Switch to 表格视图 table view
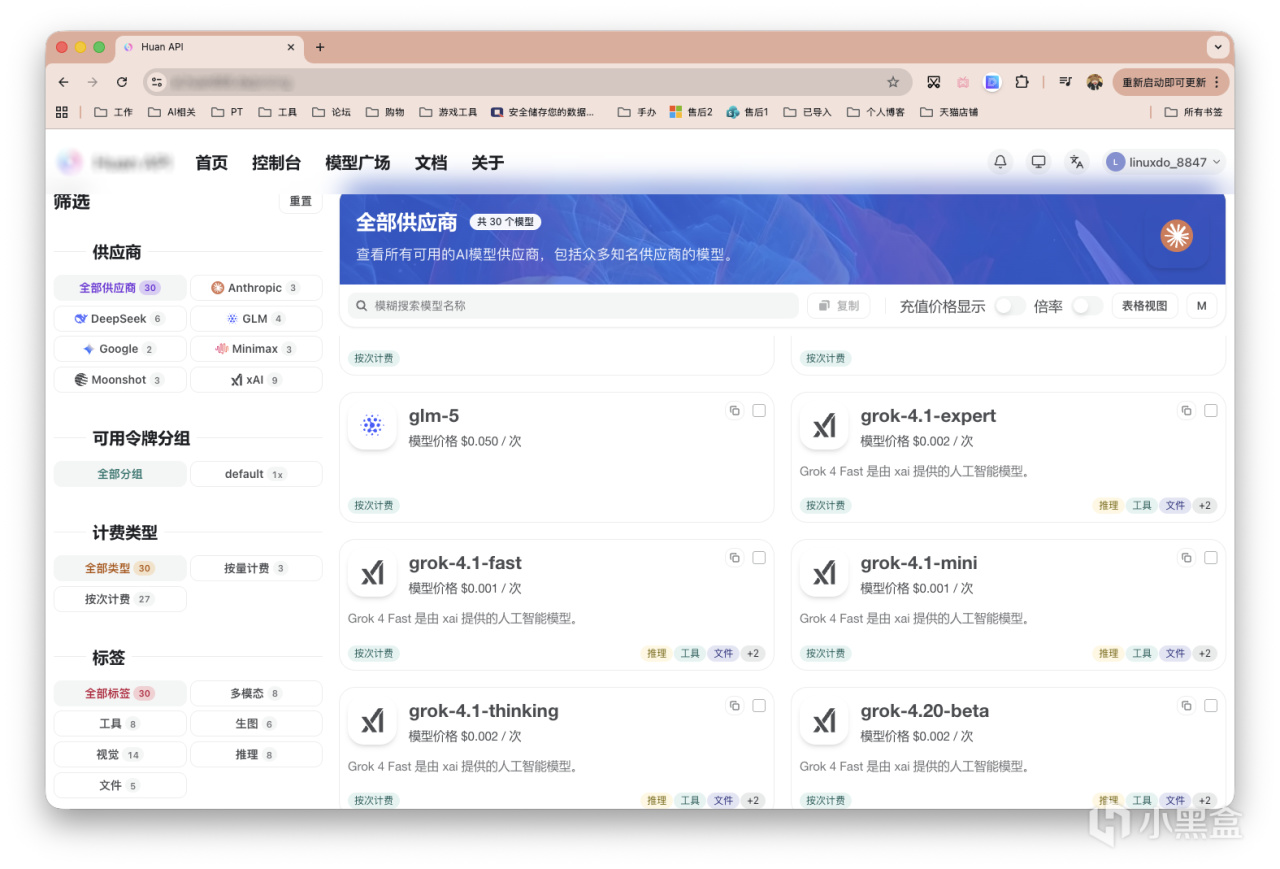Image resolution: width=1280 pixels, height=869 pixels. pyautogui.click(x=1144, y=306)
